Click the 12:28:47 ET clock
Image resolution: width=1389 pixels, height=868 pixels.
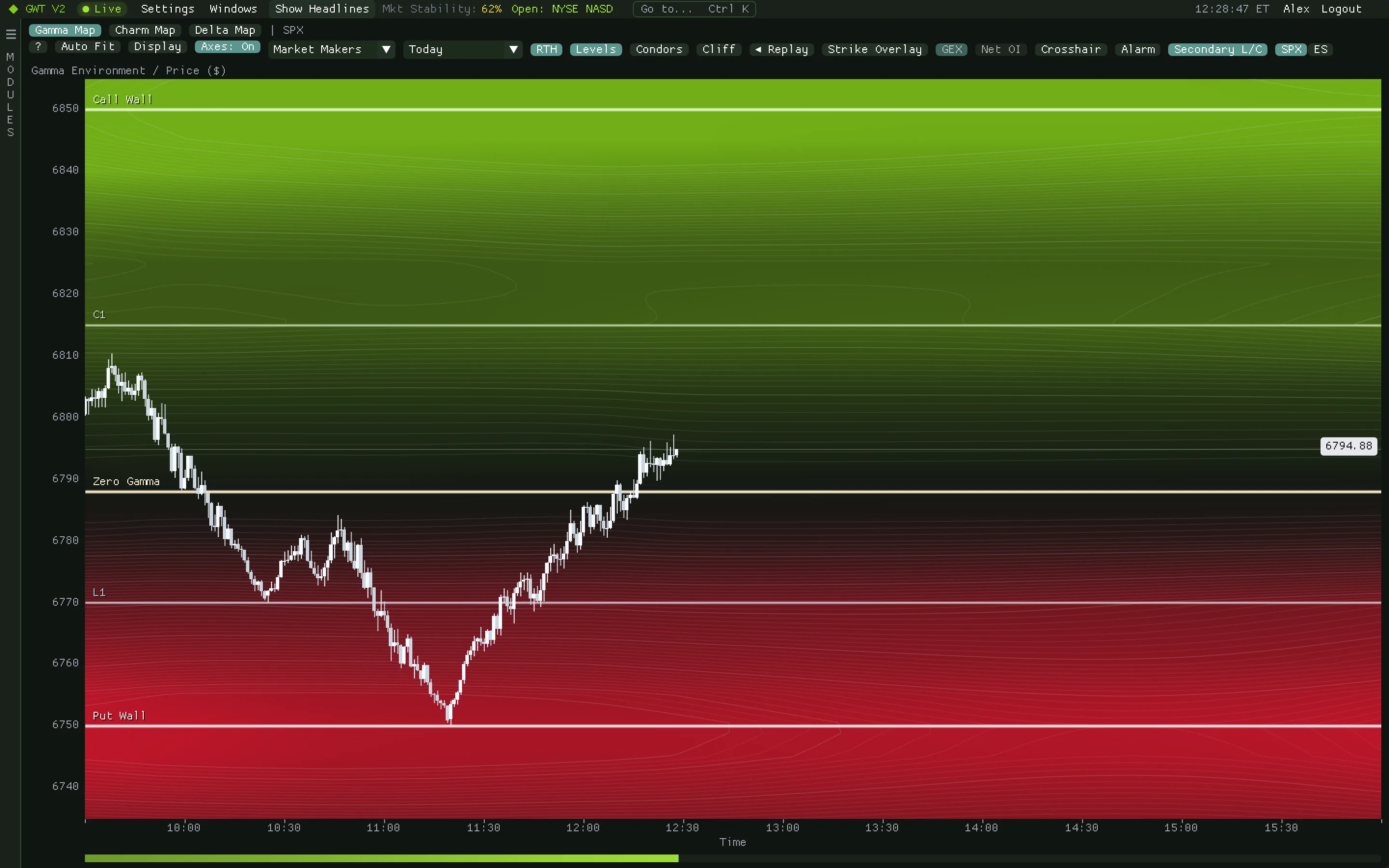point(1232,9)
